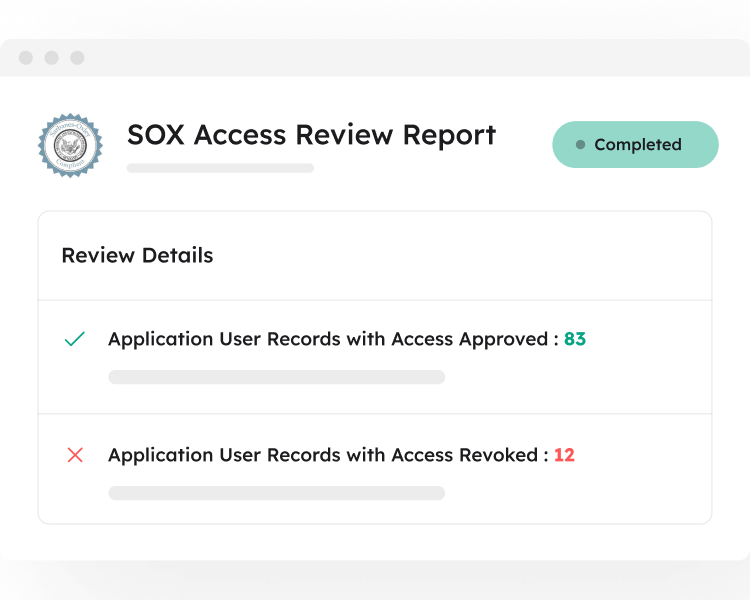Select the SOX Access Review Report title
The height and width of the screenshot is (600, 750).
tap(311, 134)
